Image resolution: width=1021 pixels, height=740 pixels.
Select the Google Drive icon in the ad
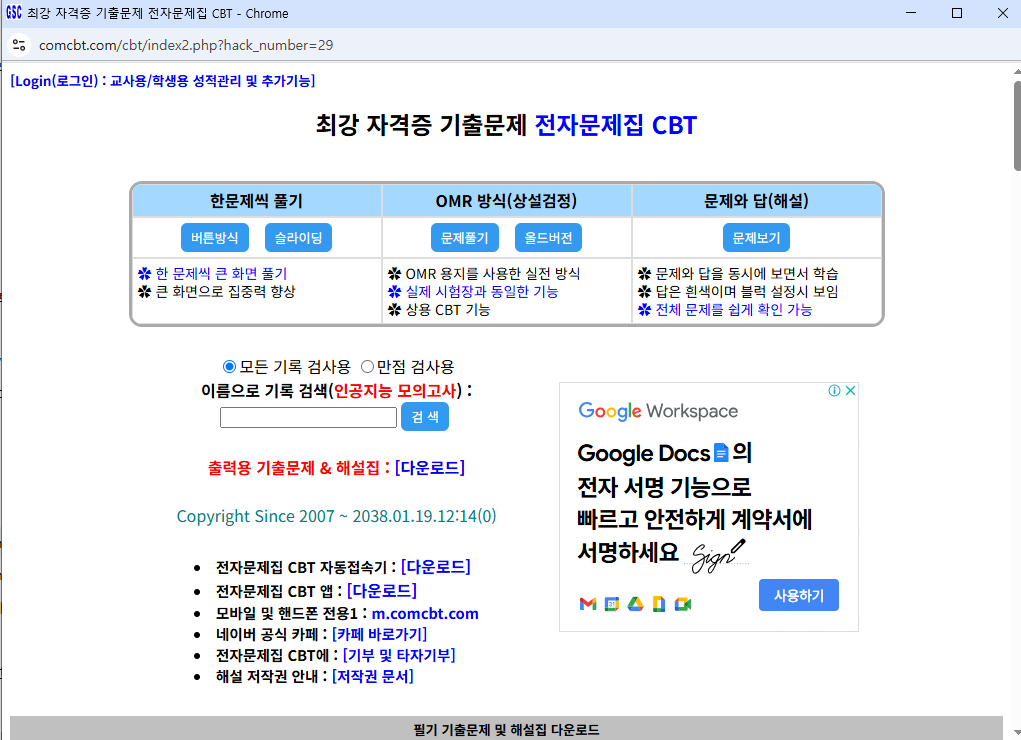tap(636, 605)
